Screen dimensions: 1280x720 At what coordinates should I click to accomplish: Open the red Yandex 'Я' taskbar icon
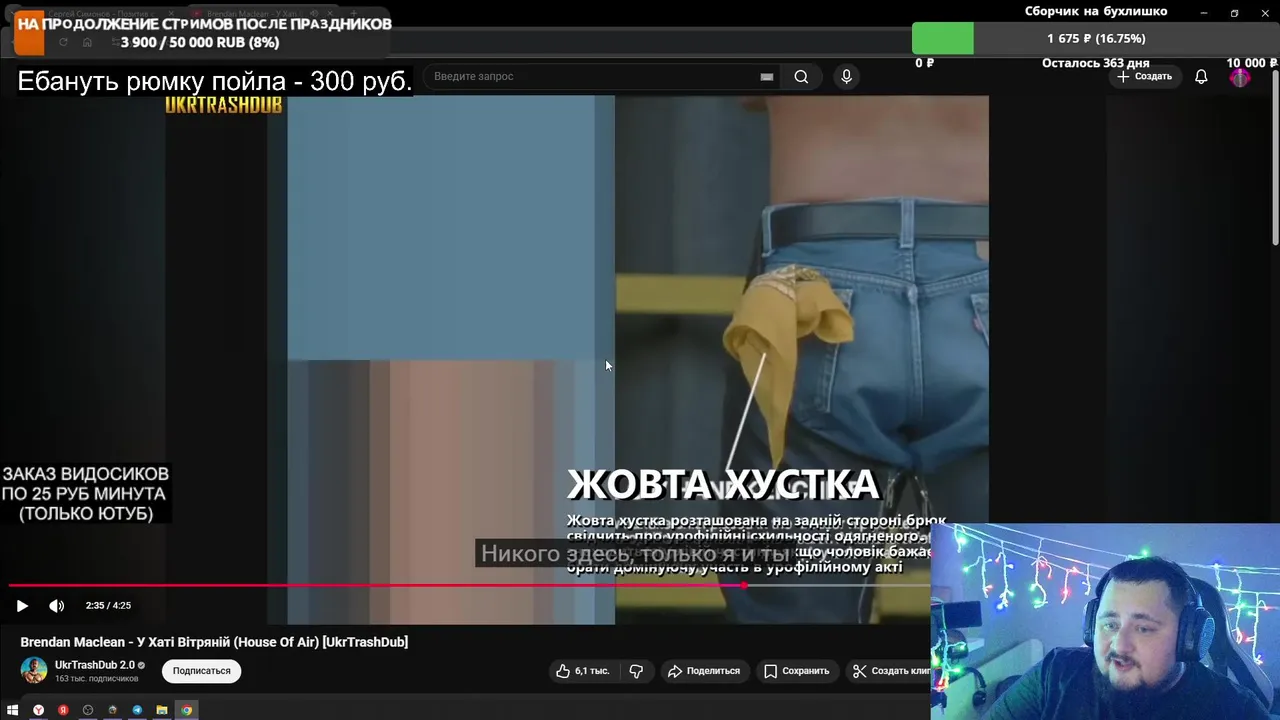(63, 710)
